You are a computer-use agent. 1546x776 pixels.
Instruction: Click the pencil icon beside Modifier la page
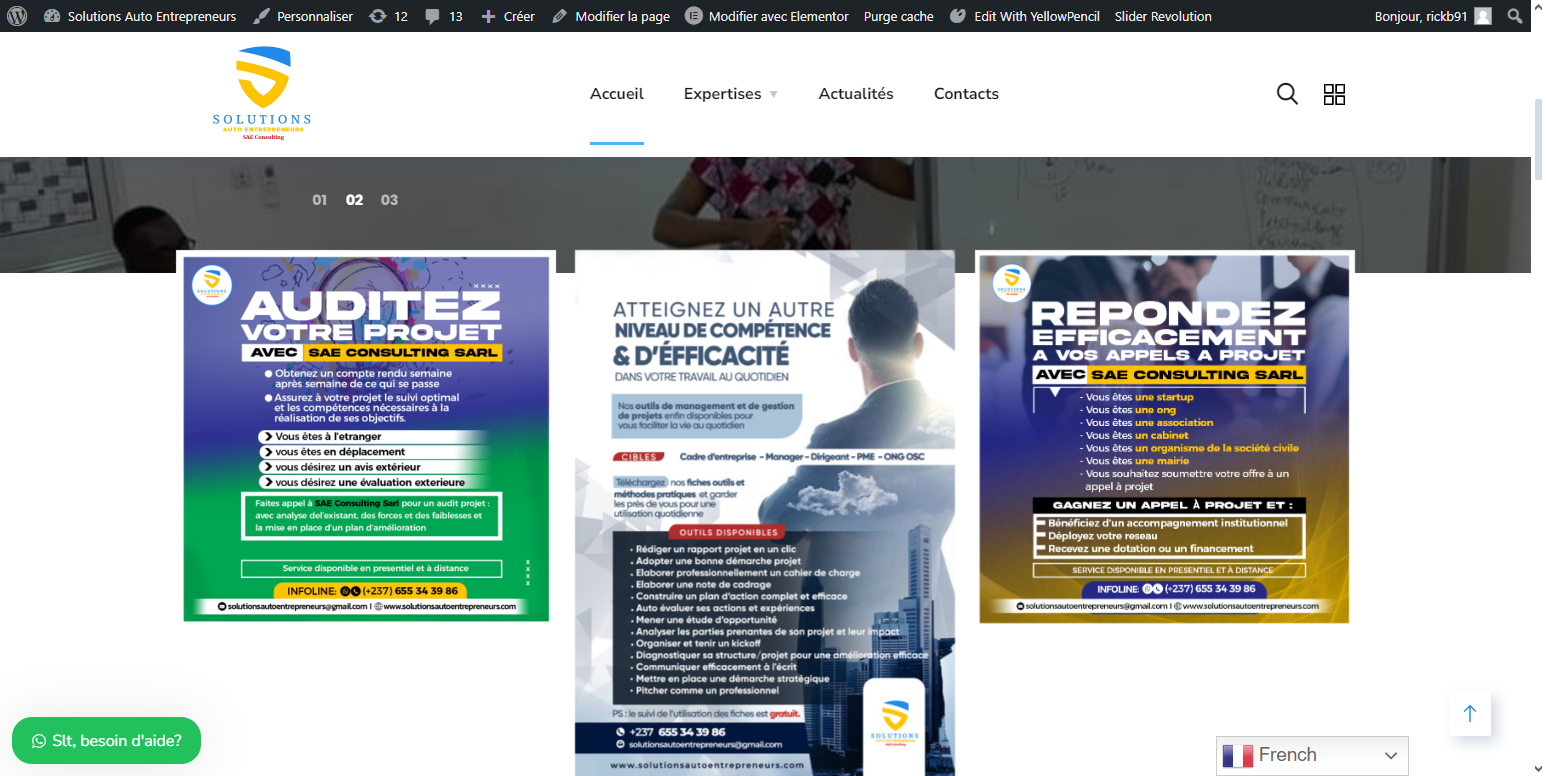[x=560, y=16]
